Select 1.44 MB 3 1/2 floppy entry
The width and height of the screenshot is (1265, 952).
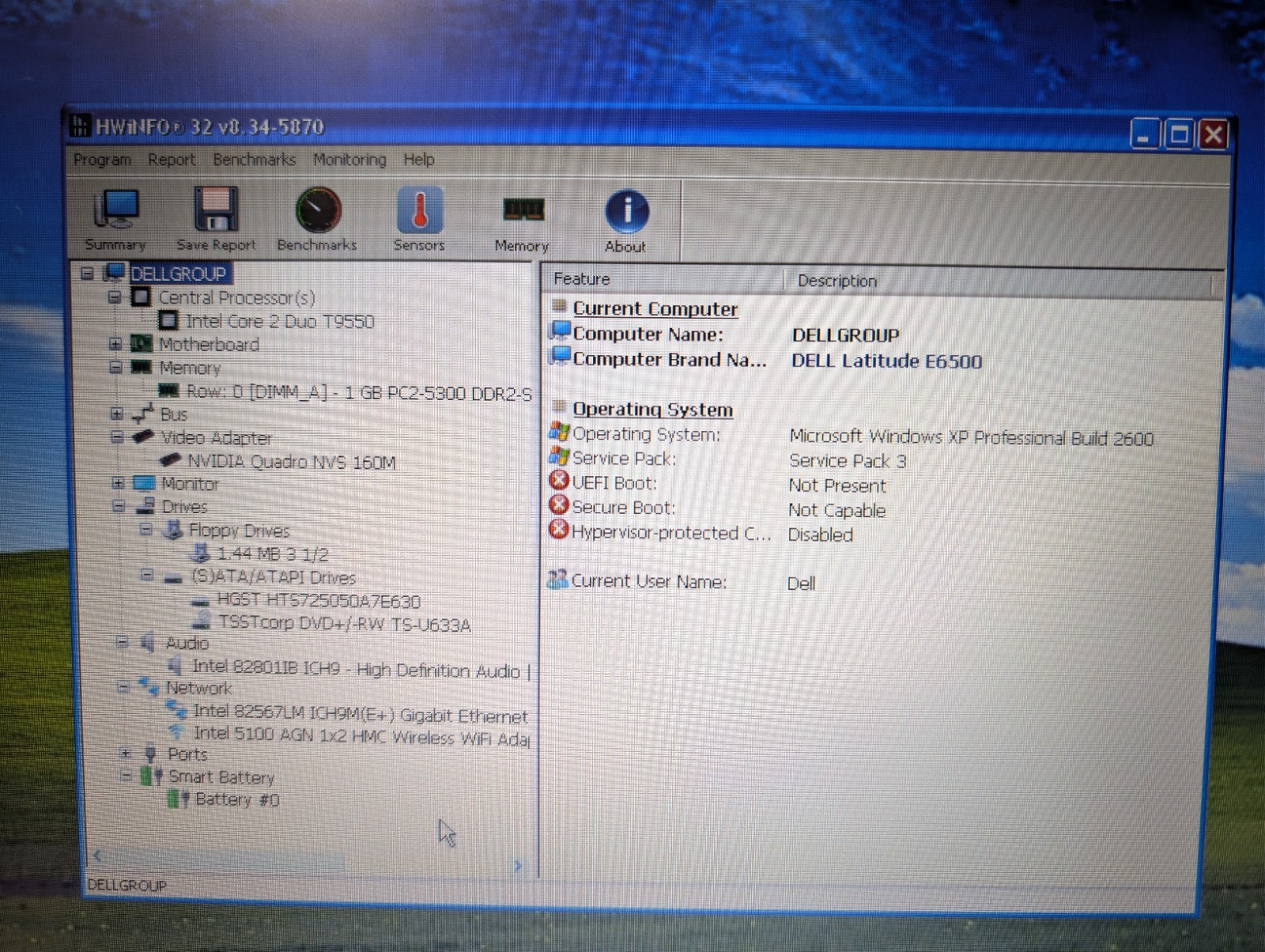[273, 553]
